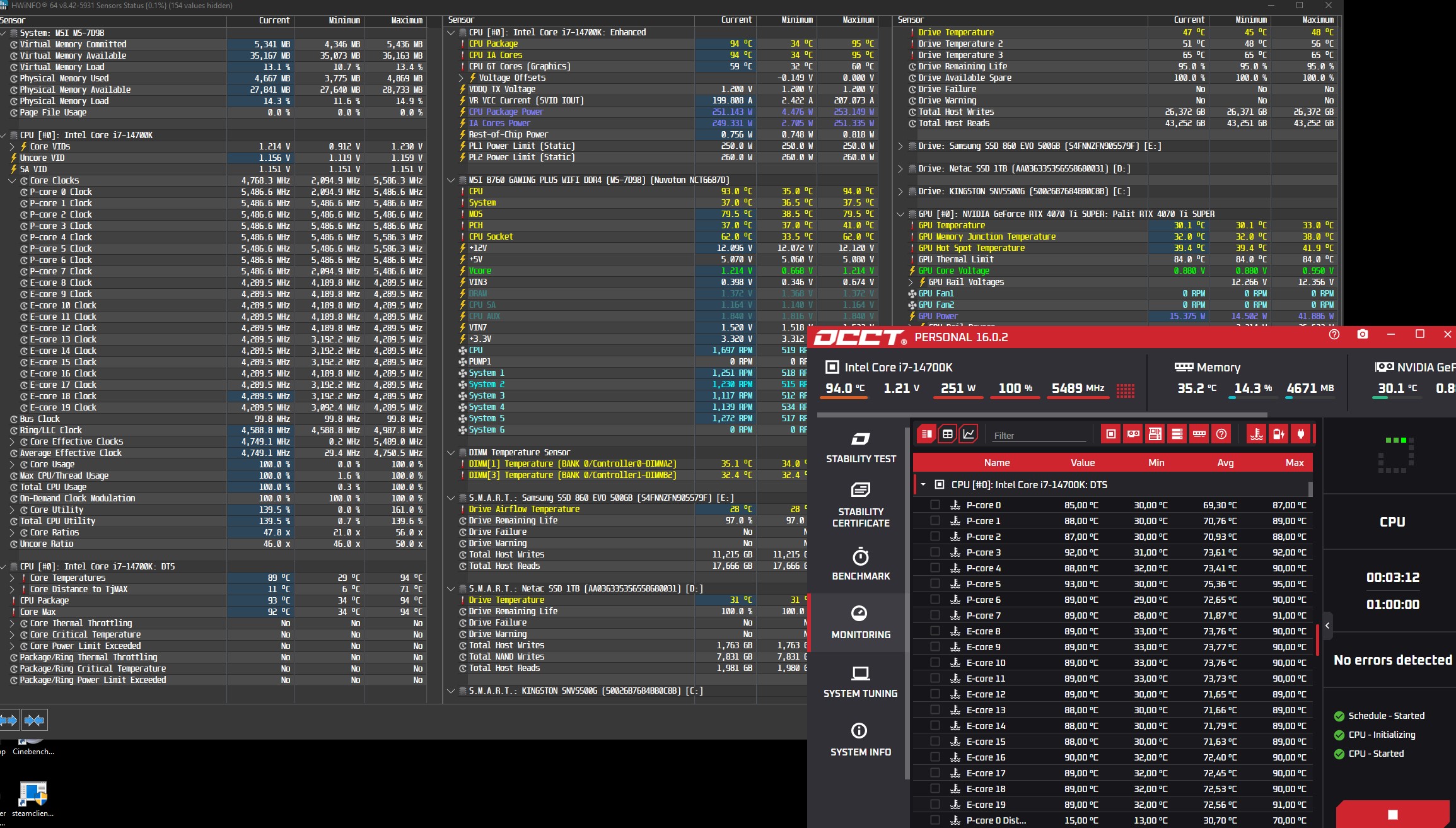Image resolution: width=1456 pixels, height=828 pixels.
Task: Stop the running OCCT test
Action: coord(1393,815)
